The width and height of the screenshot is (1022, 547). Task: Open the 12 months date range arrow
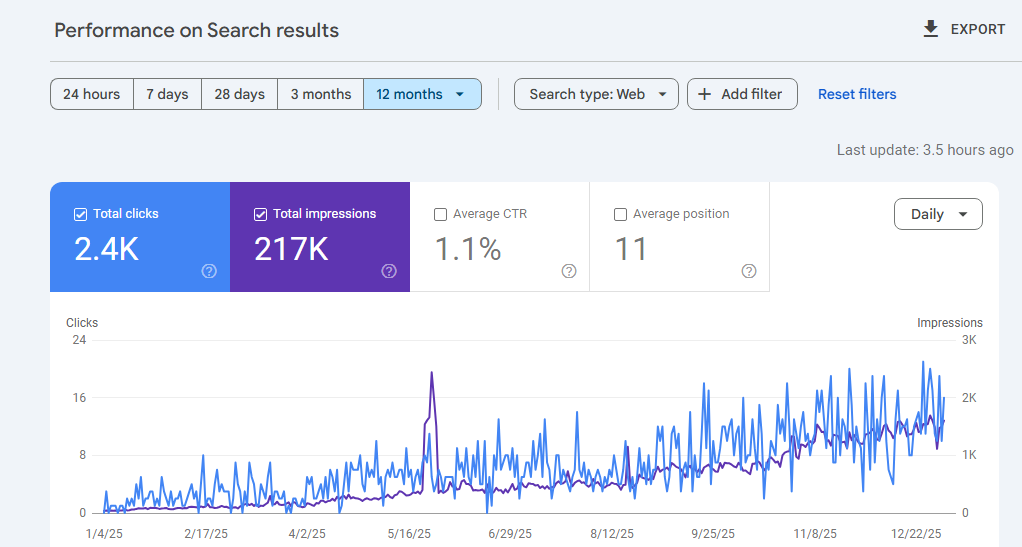point(460,94)
